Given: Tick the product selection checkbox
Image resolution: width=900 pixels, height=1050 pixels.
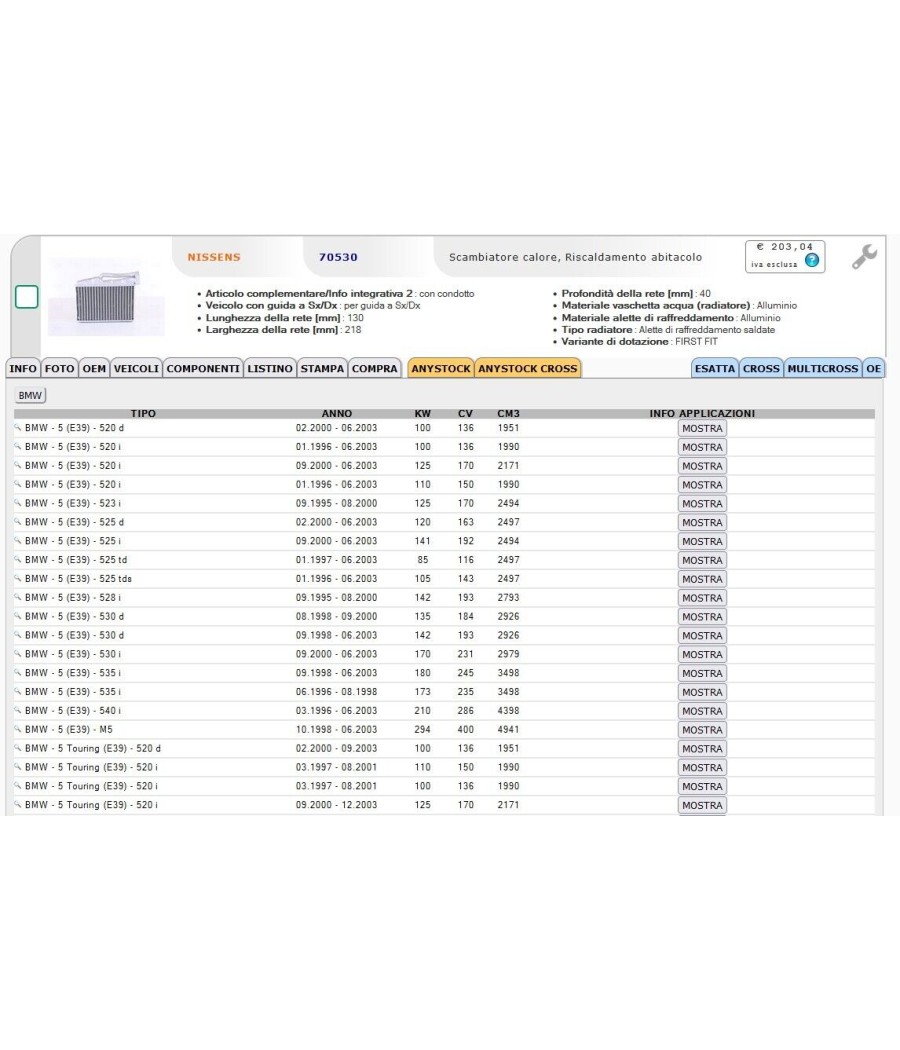Looking at the screenshot, I should click(x=27, y=297).
